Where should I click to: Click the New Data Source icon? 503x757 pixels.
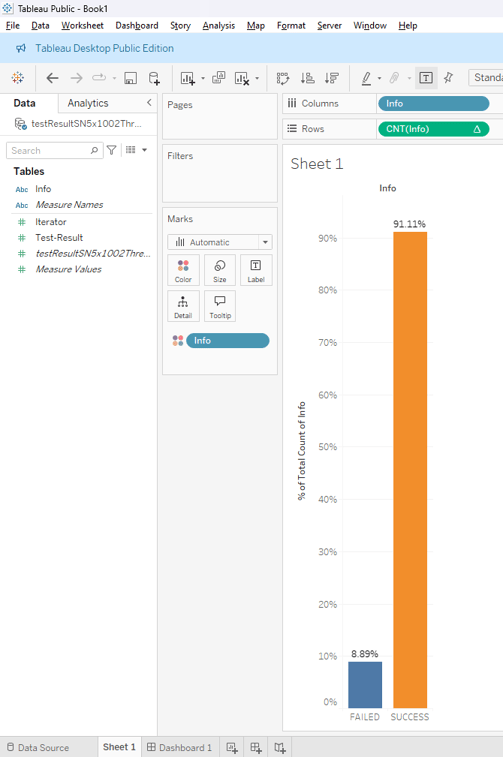[154, 78]
